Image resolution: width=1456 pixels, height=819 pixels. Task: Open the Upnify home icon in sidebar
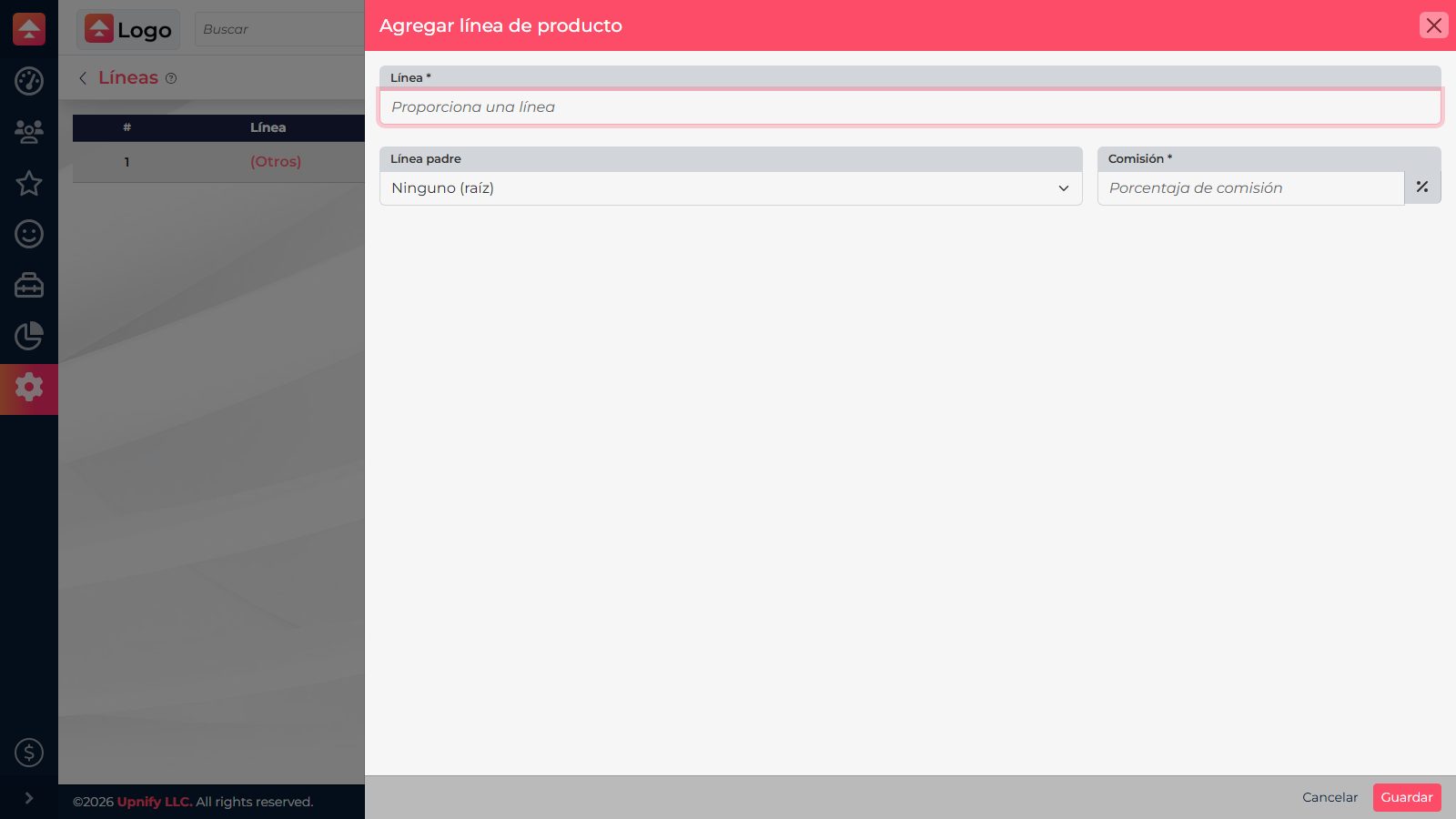(29, 29)
